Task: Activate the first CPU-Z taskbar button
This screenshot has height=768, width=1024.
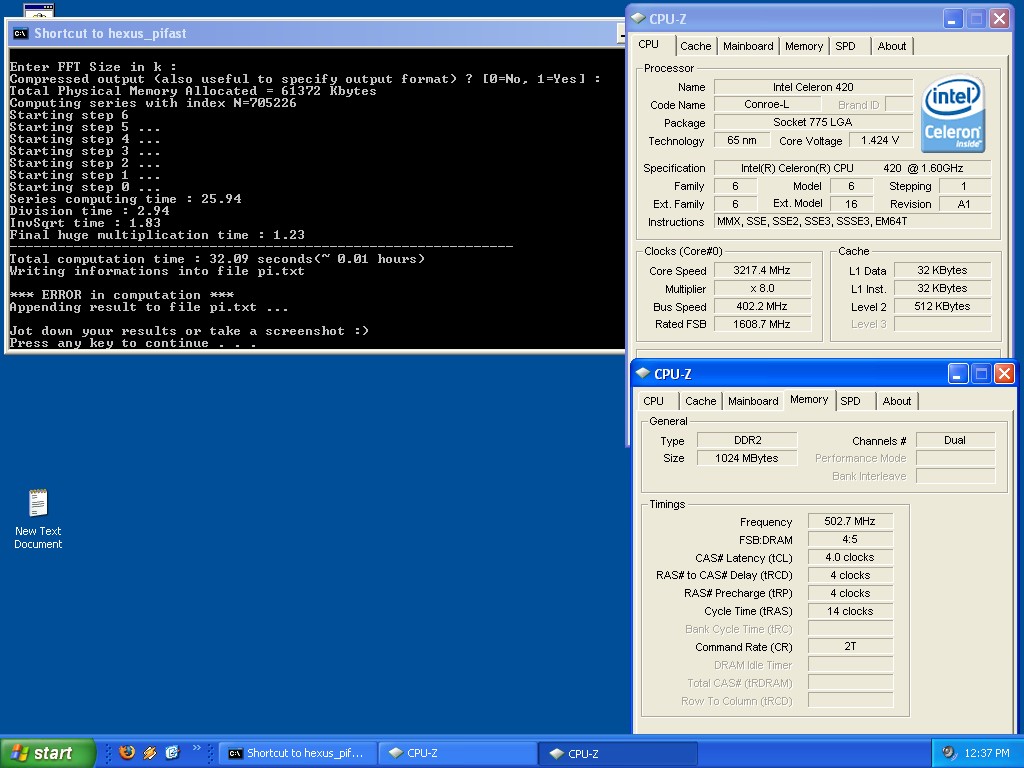Action: [457, 753]
